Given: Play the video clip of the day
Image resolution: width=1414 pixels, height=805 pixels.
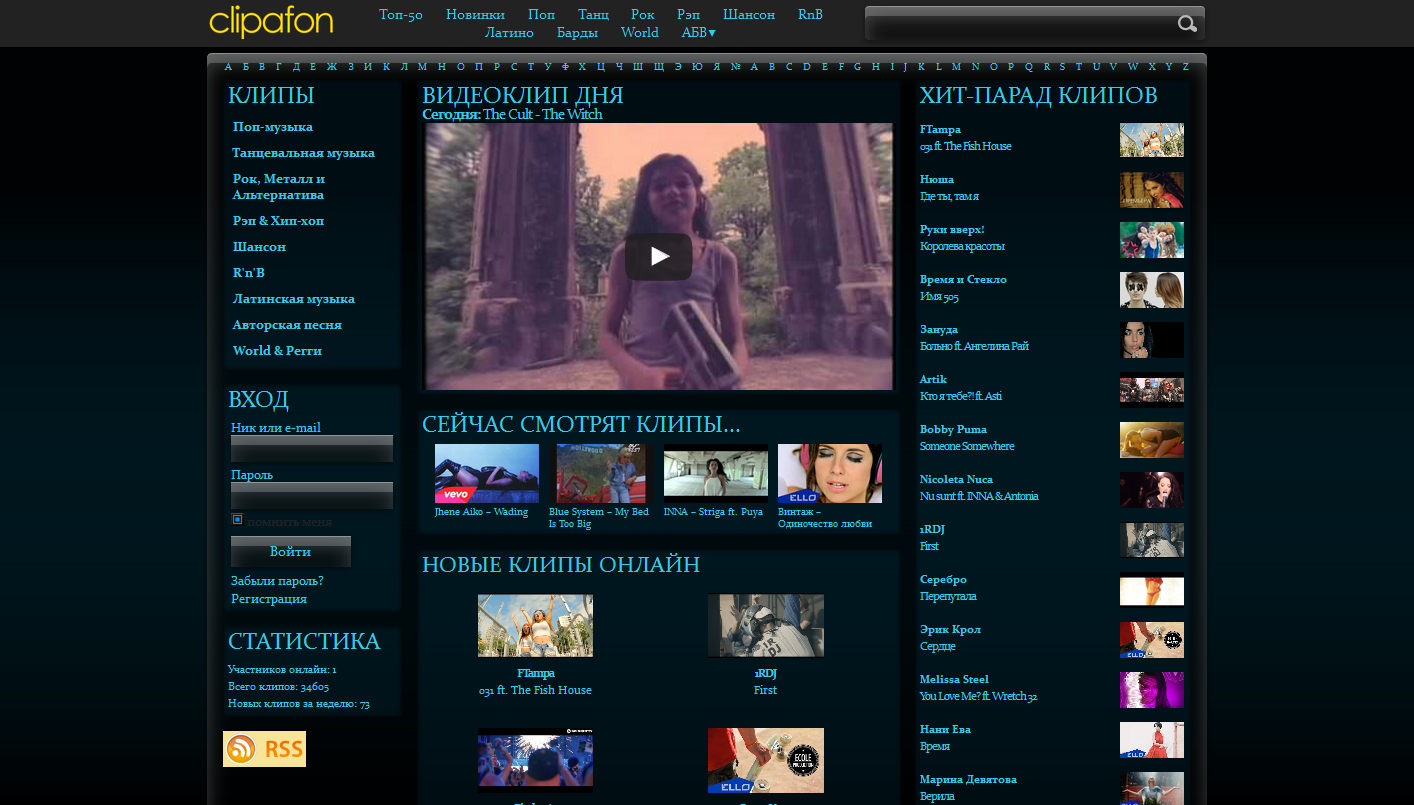Looking at the screenshot, I should pos(658,257).
